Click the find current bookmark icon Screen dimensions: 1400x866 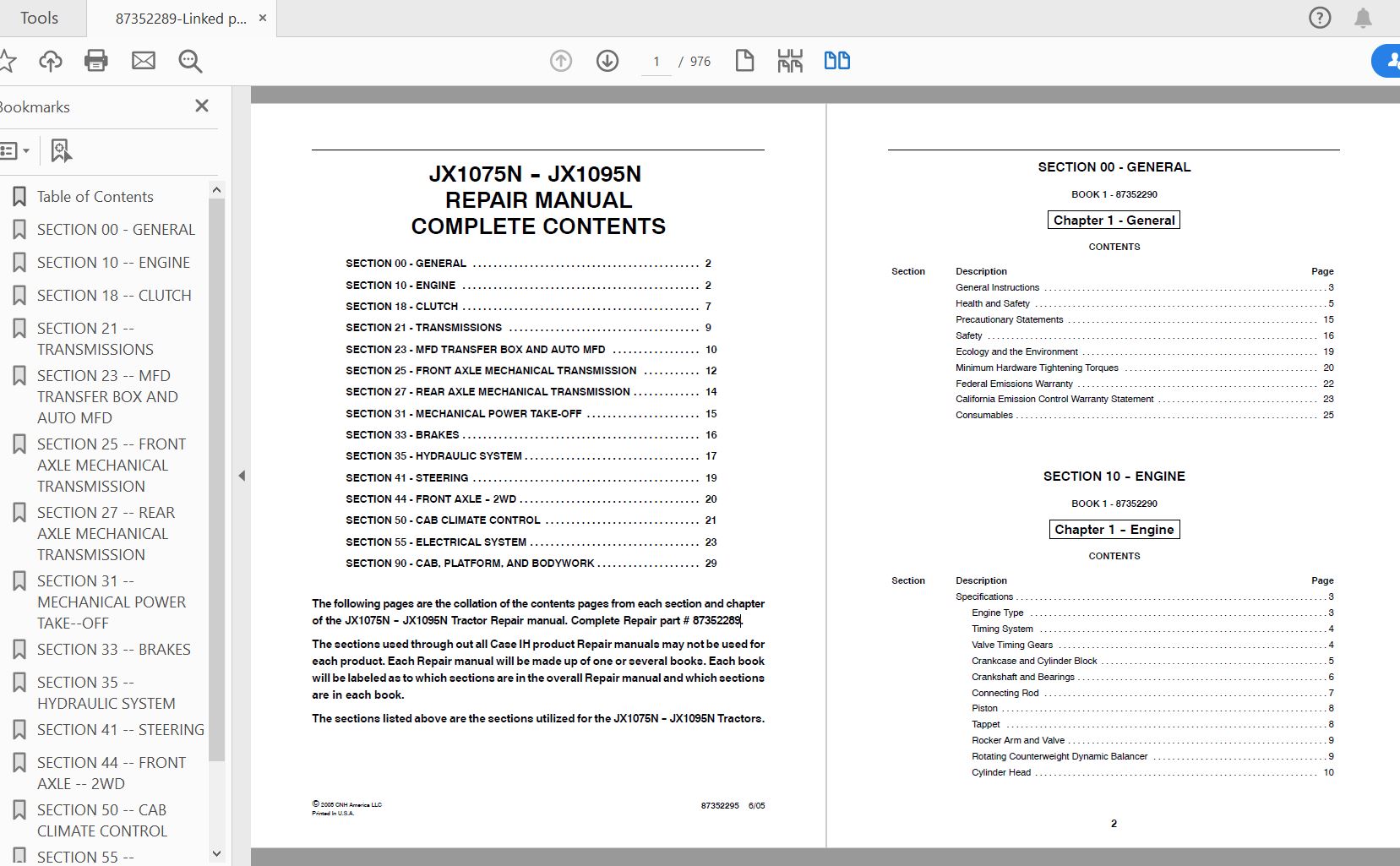pos(61,151)
